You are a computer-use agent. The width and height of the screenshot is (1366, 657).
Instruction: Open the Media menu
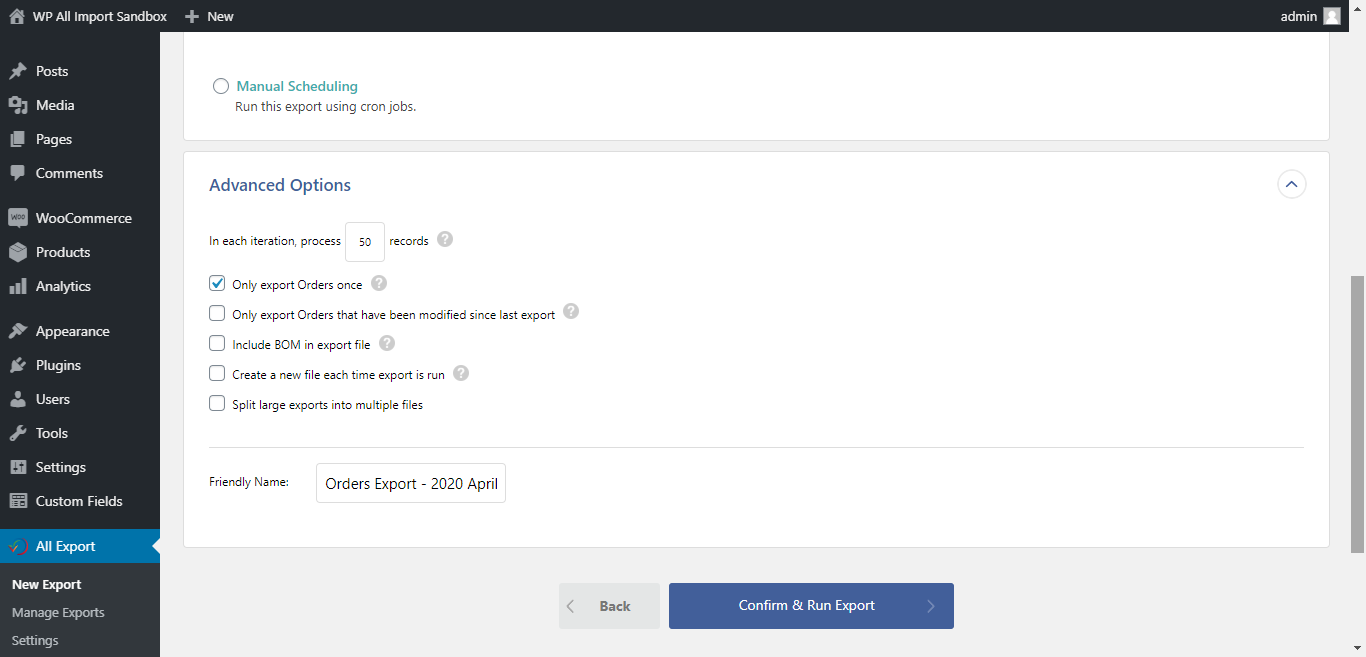(x=80, y=105)
